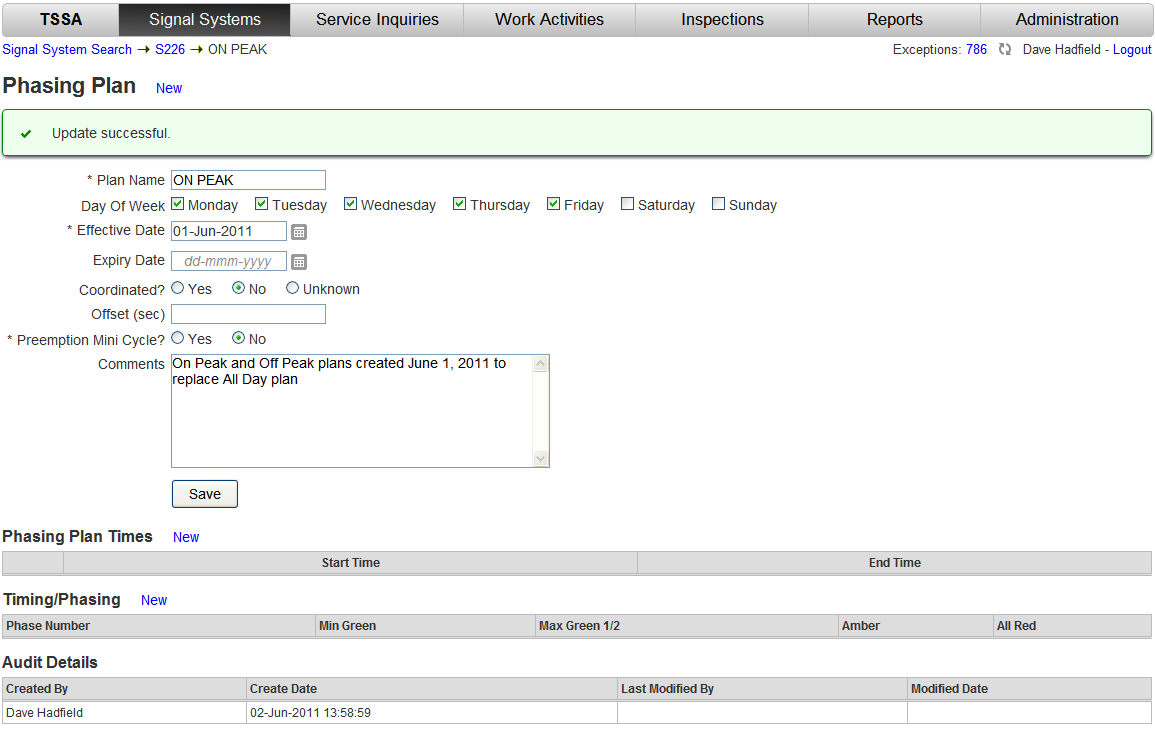Viewport: 1155px width, 729px height.
Task: Switch to Service Inquiries tab
Action: pyautogui.click(x=377, y=20)
